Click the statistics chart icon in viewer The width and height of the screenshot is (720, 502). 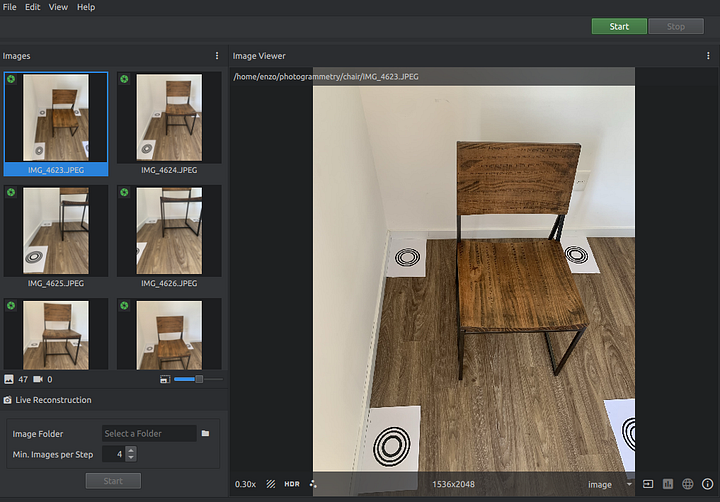pos(668,485)
